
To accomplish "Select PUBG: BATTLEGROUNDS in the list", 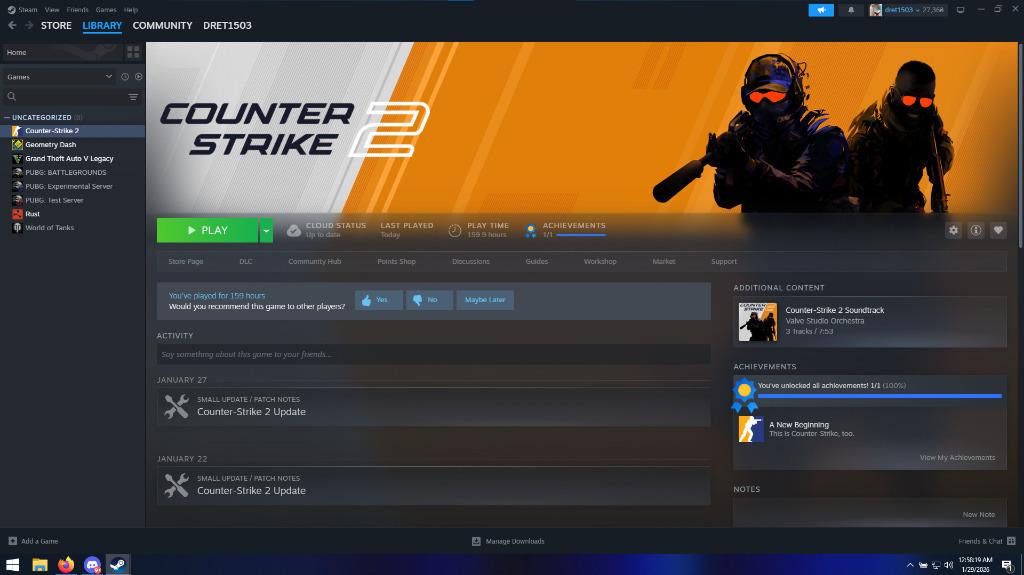I will click(65, 172).
